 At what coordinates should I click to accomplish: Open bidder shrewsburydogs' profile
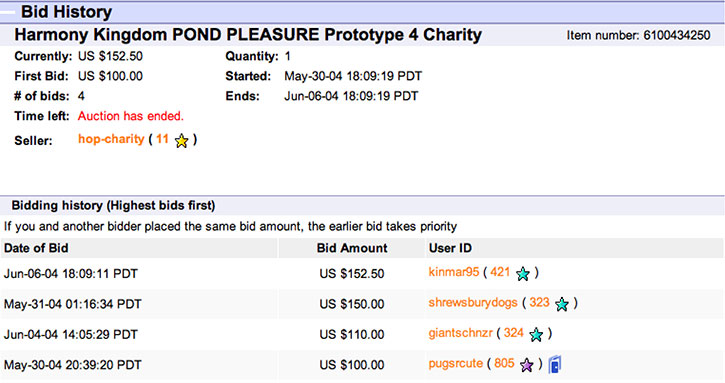[473, 303]
